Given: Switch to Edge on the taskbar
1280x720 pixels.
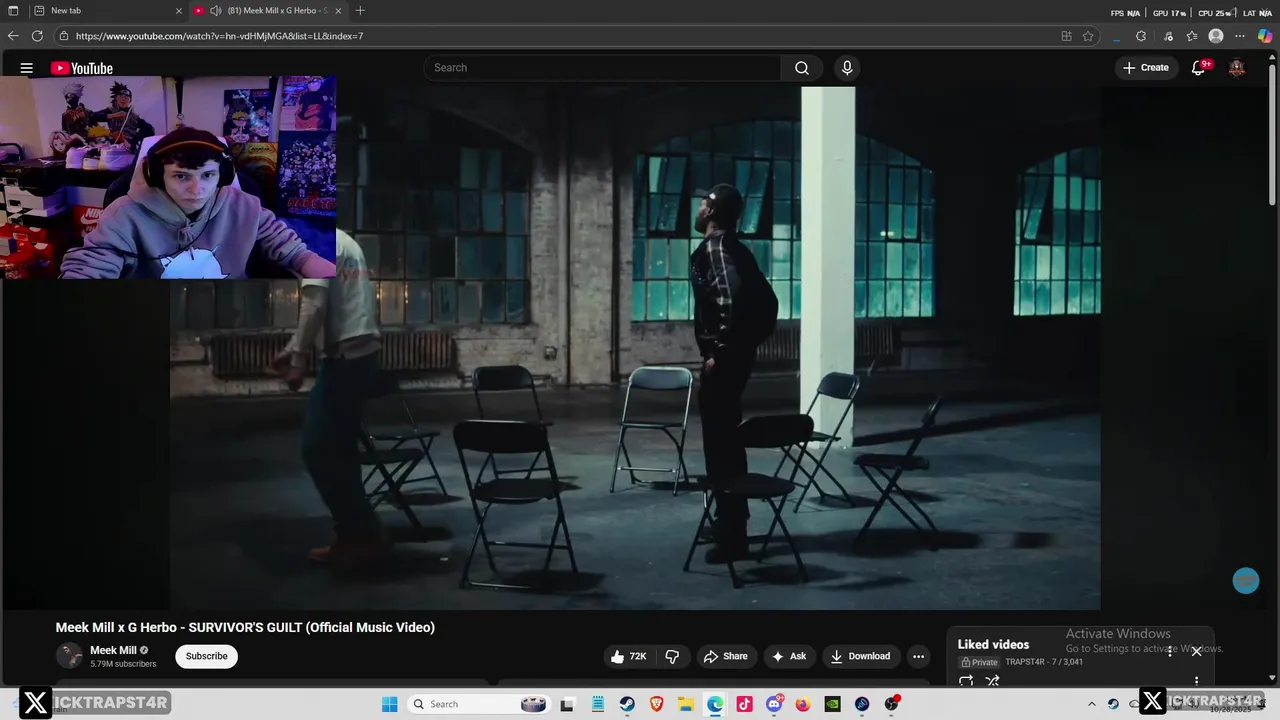Looking at the screenshot, I should coord(715,704).
